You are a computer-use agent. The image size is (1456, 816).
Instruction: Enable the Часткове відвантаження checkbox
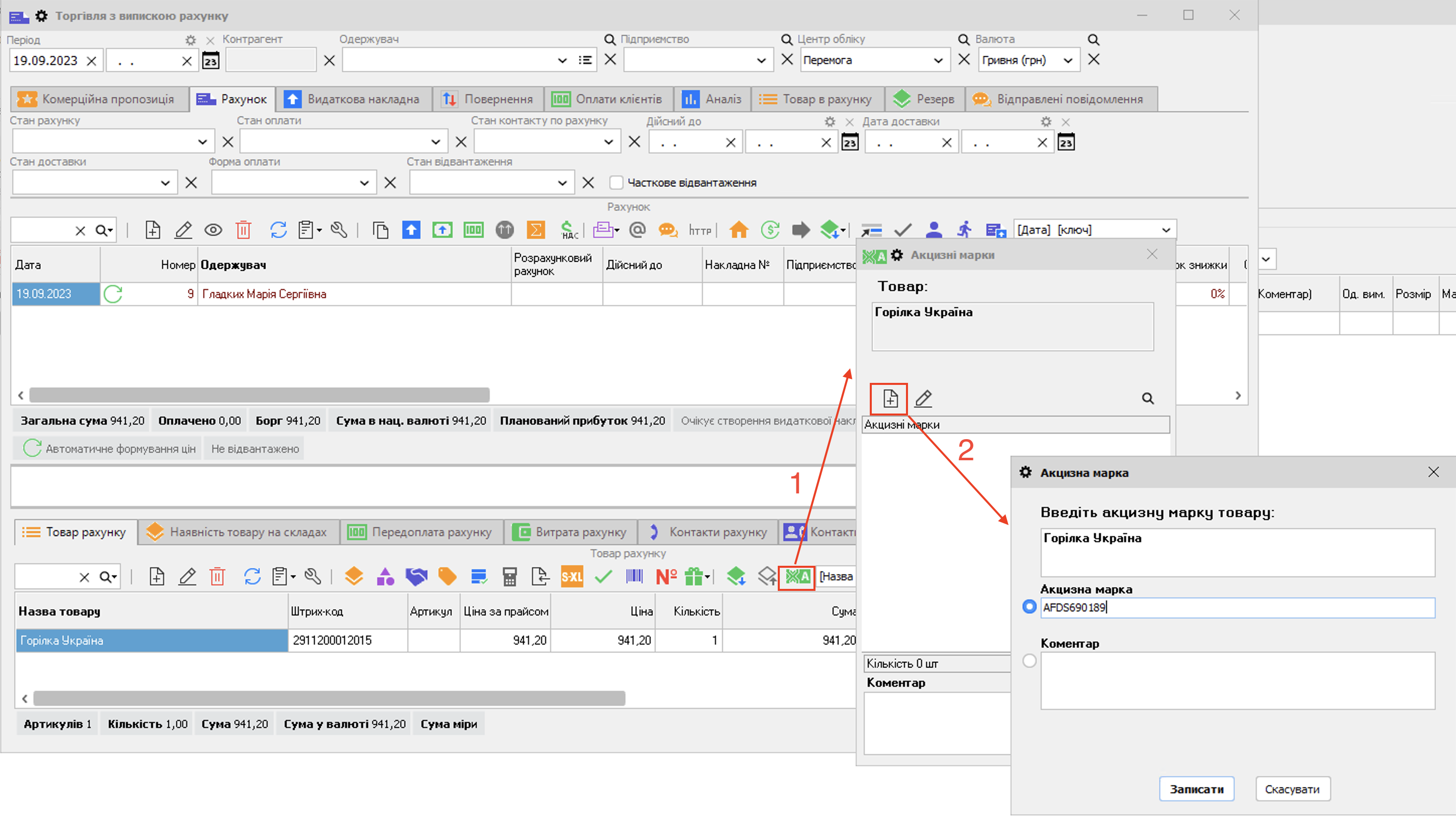pos(616,182)
